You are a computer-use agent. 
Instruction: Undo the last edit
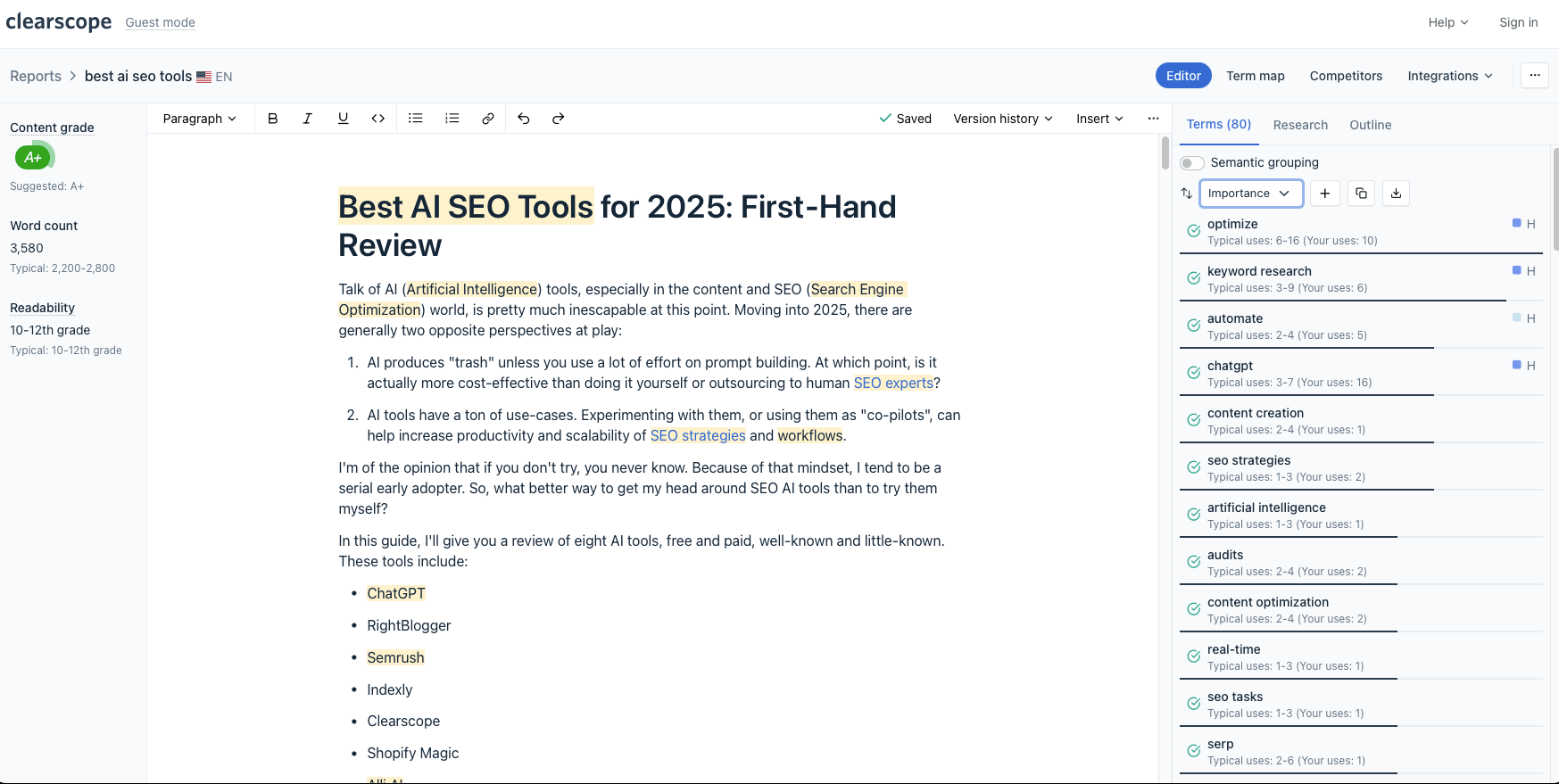tap(524, 119)
